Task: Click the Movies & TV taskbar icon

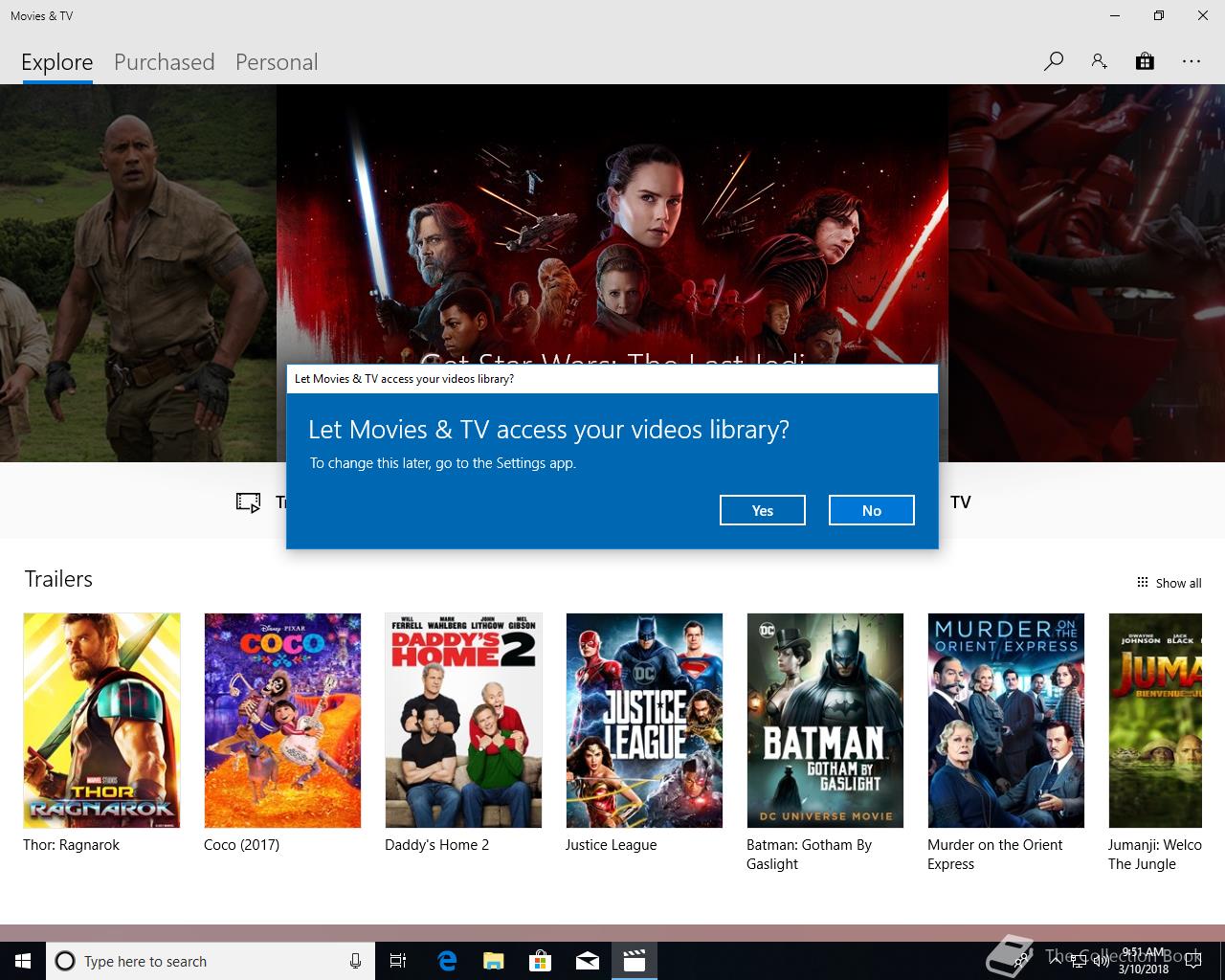Action: coord(635,961)
